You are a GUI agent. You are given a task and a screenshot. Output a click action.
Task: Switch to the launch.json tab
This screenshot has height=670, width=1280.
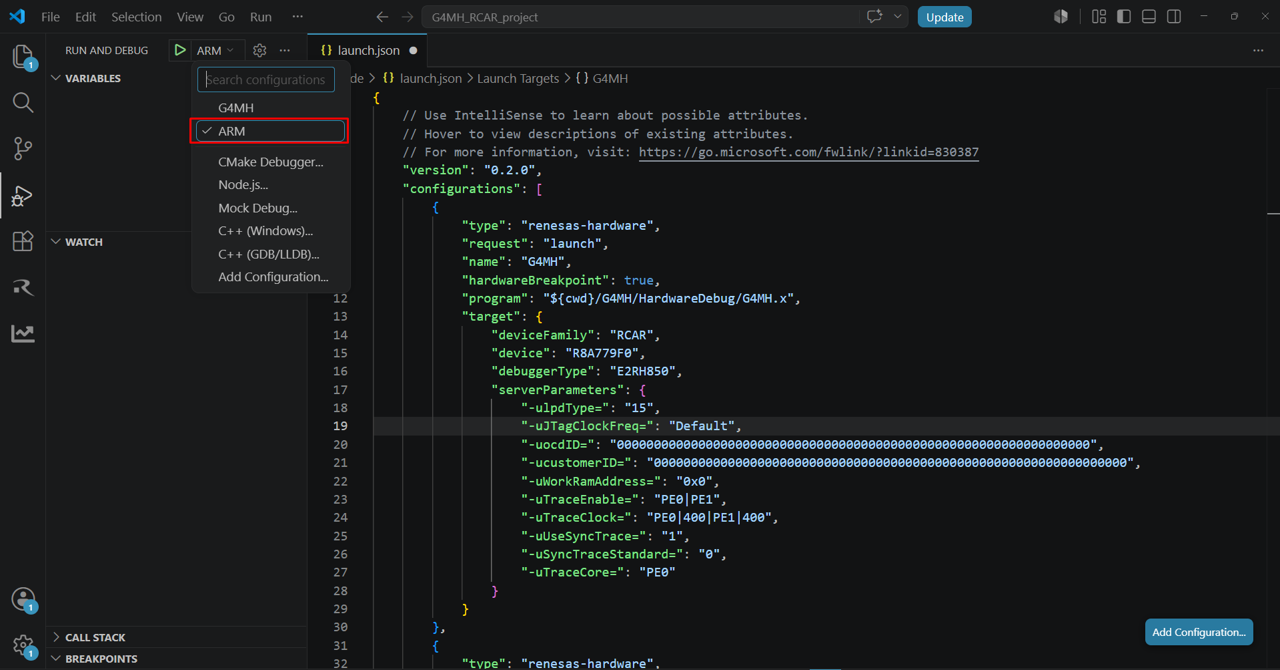[x=366, y=50]
